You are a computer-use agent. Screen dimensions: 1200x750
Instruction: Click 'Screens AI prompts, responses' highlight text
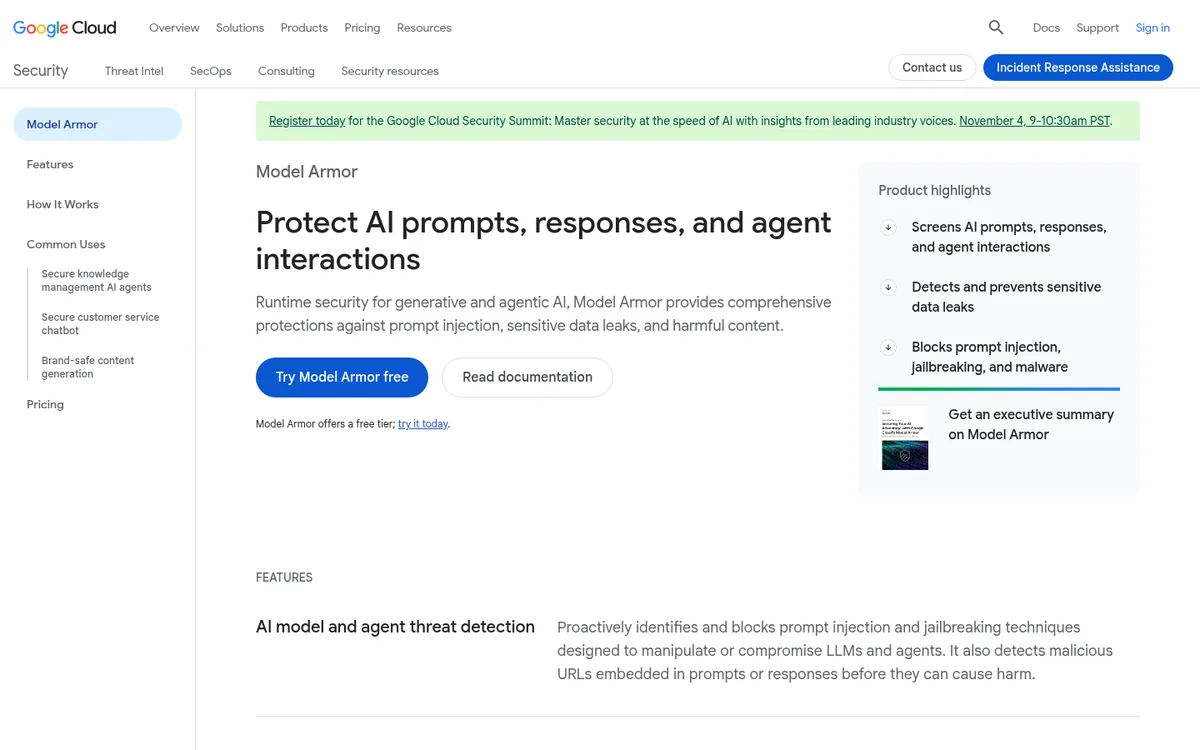(1009, 237)
